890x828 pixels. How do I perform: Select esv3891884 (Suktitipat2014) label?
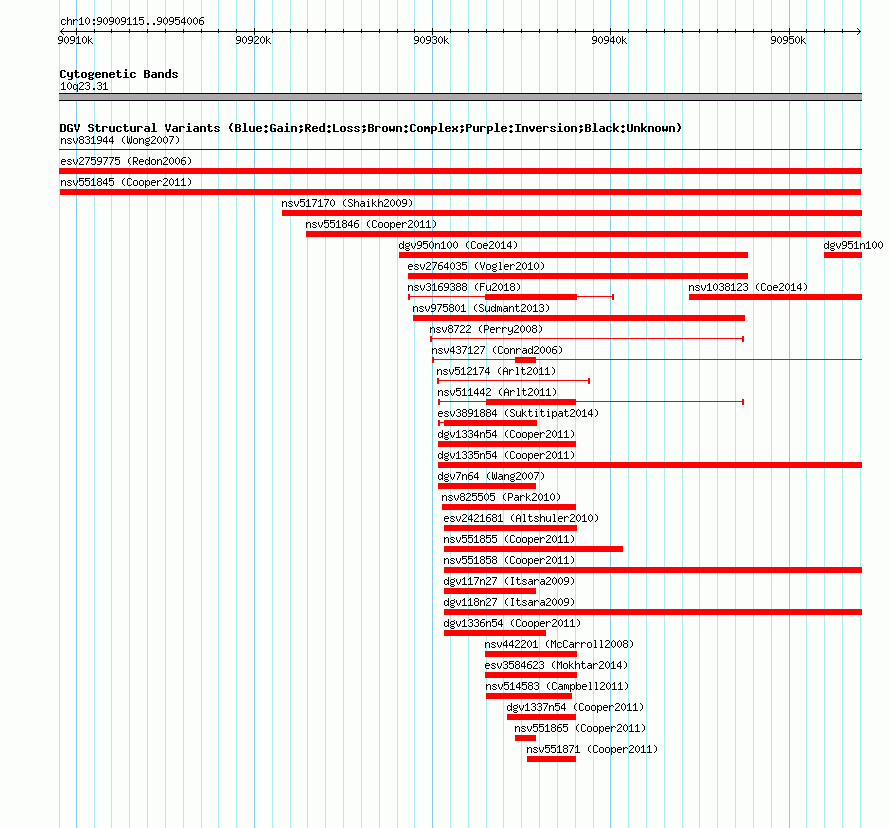[x=518, y=413]
